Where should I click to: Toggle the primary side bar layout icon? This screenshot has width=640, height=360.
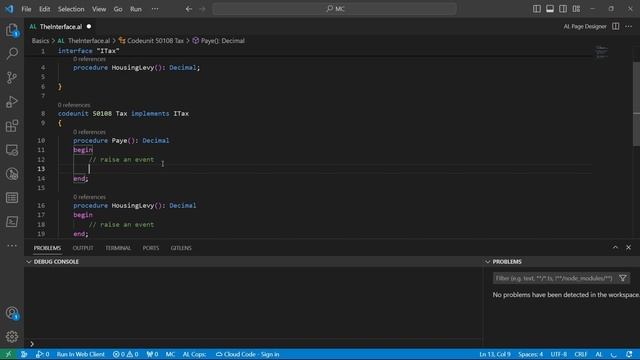(x=537, y=9)
